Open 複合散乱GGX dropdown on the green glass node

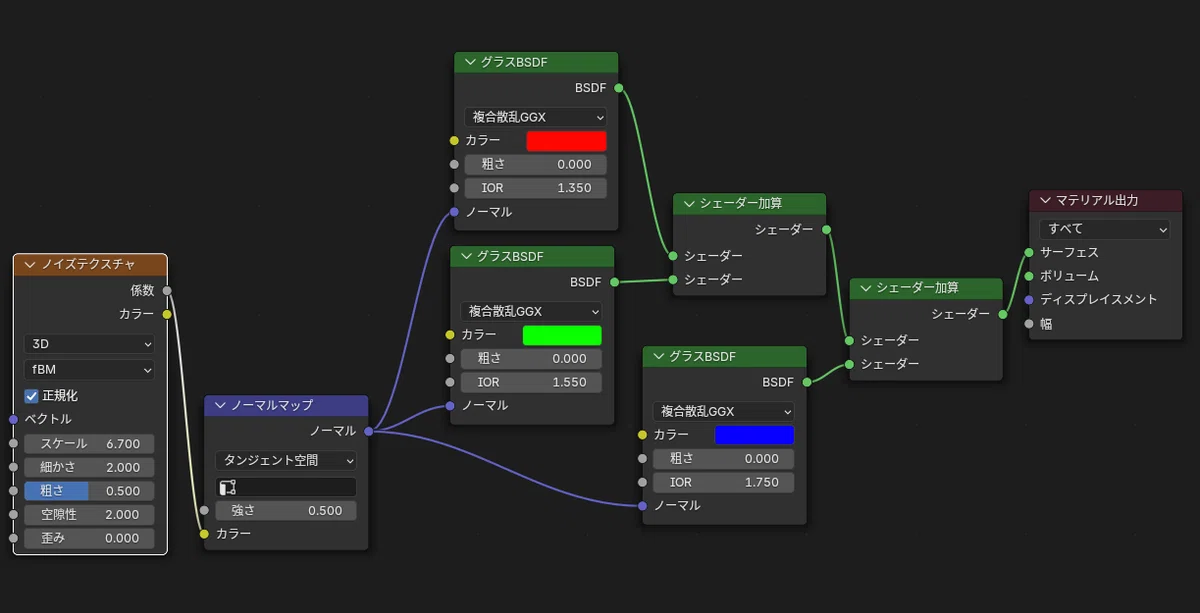point(531,311)
